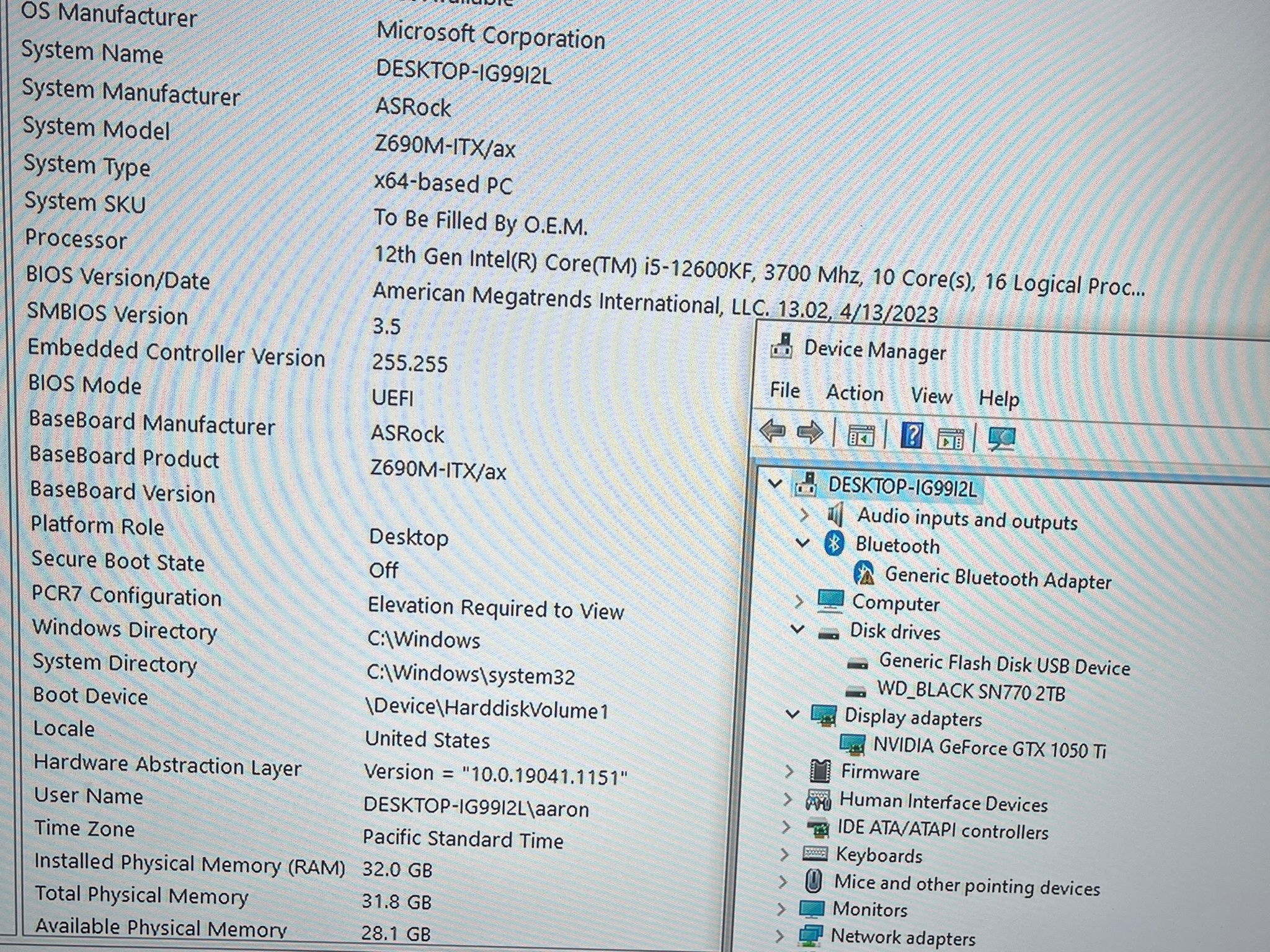Click the Z690M-ITX/ax System Model value
Screen dimensions: 1270x952
(x=445, y=146)
